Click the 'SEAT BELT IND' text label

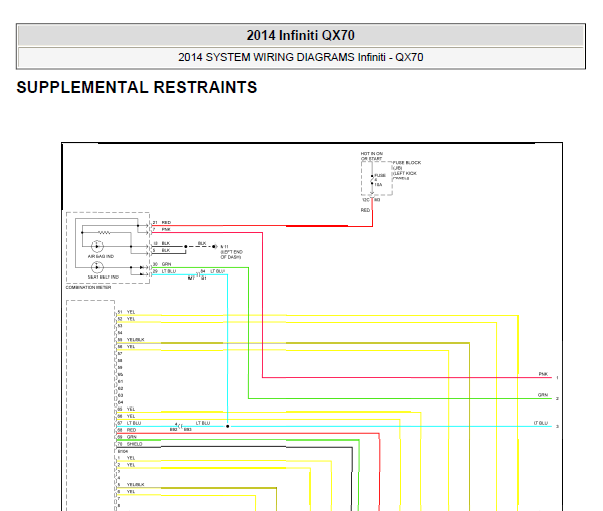pos(103,277)
